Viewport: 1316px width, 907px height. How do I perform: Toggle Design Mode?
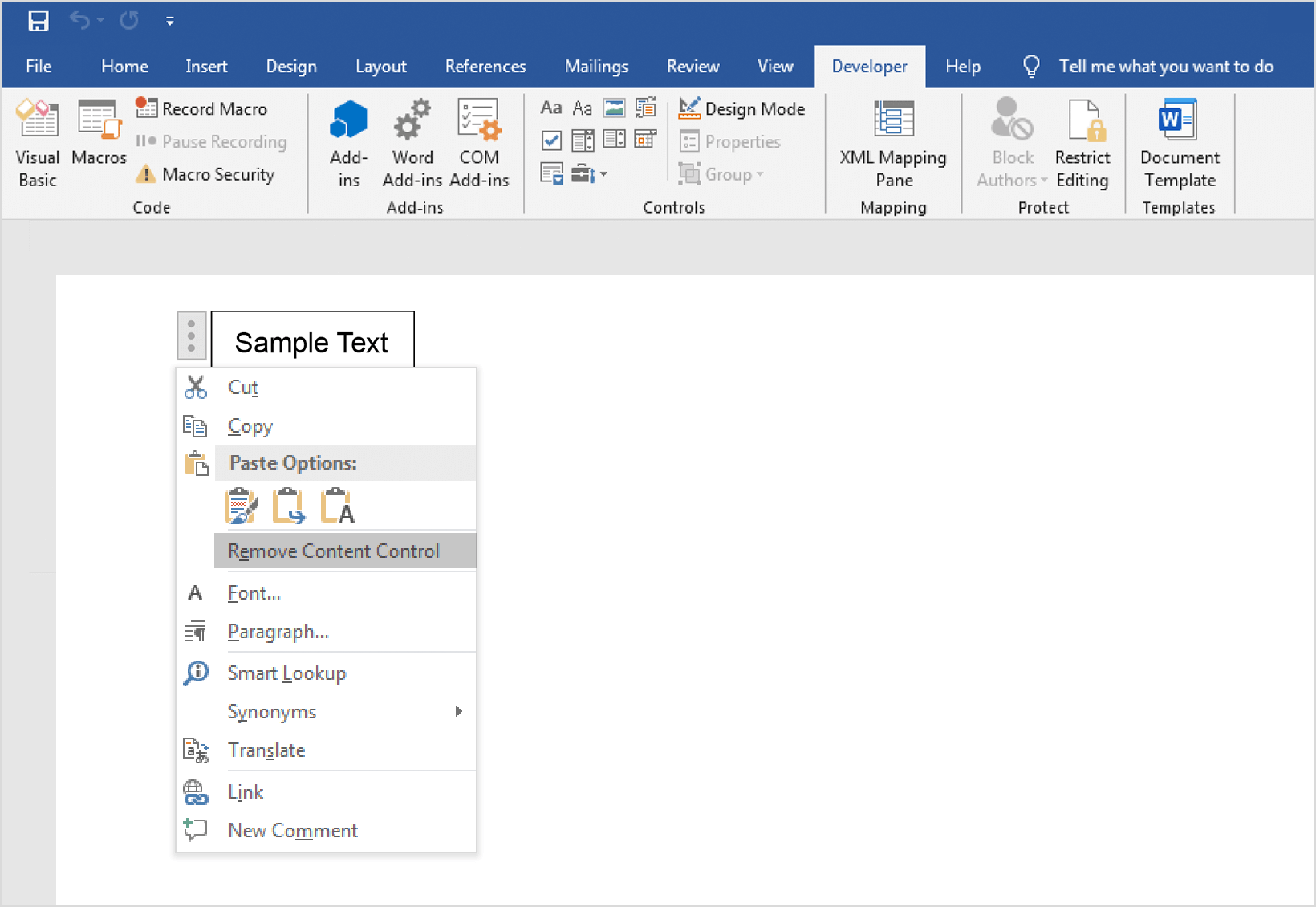[x=741, y=108]
